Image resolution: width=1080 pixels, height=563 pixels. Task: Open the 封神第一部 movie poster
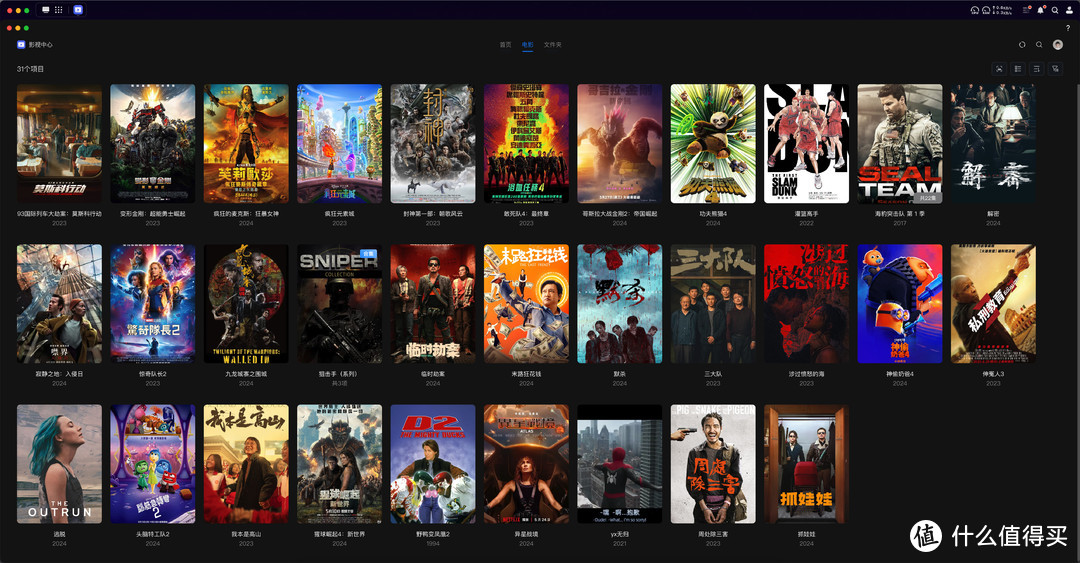(x=433, y=143)
